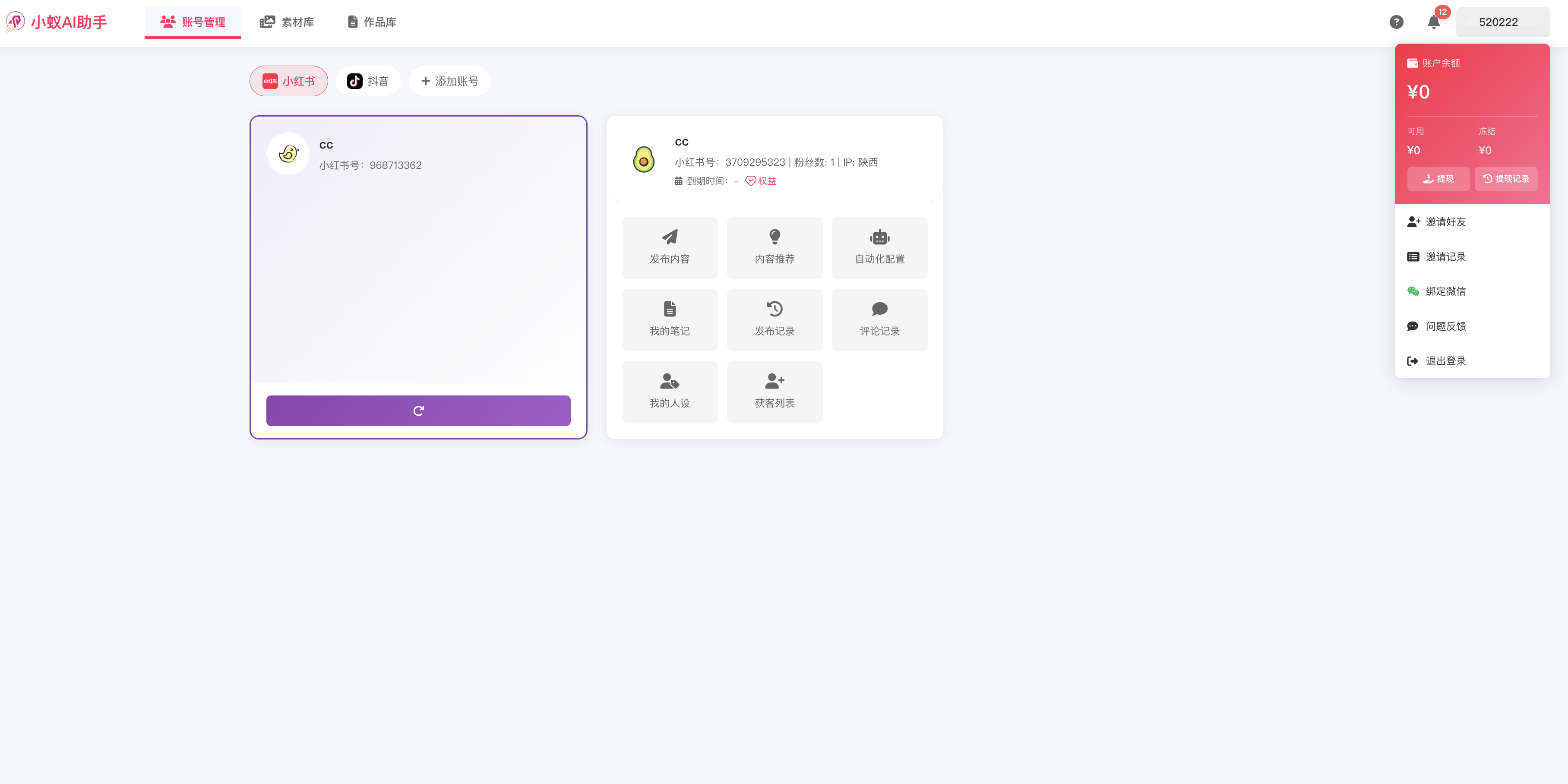Open the notifications bell icon

[1433, 22]
